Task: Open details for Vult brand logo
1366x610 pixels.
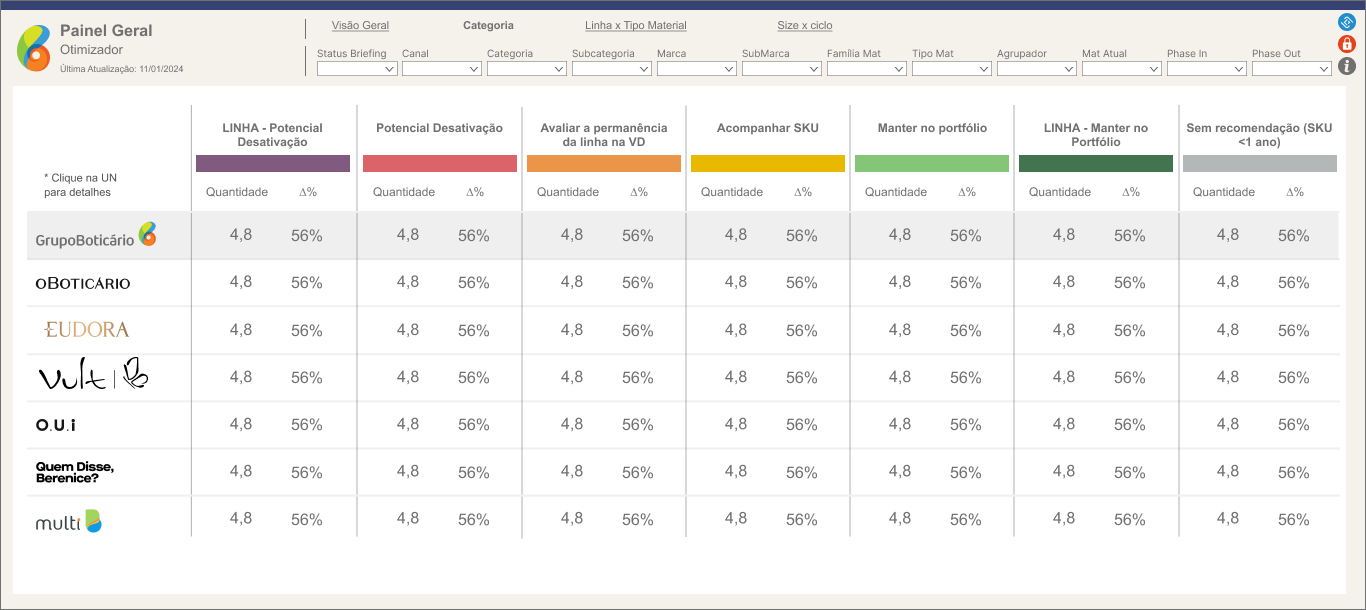Action: click(x=92, y=376)
